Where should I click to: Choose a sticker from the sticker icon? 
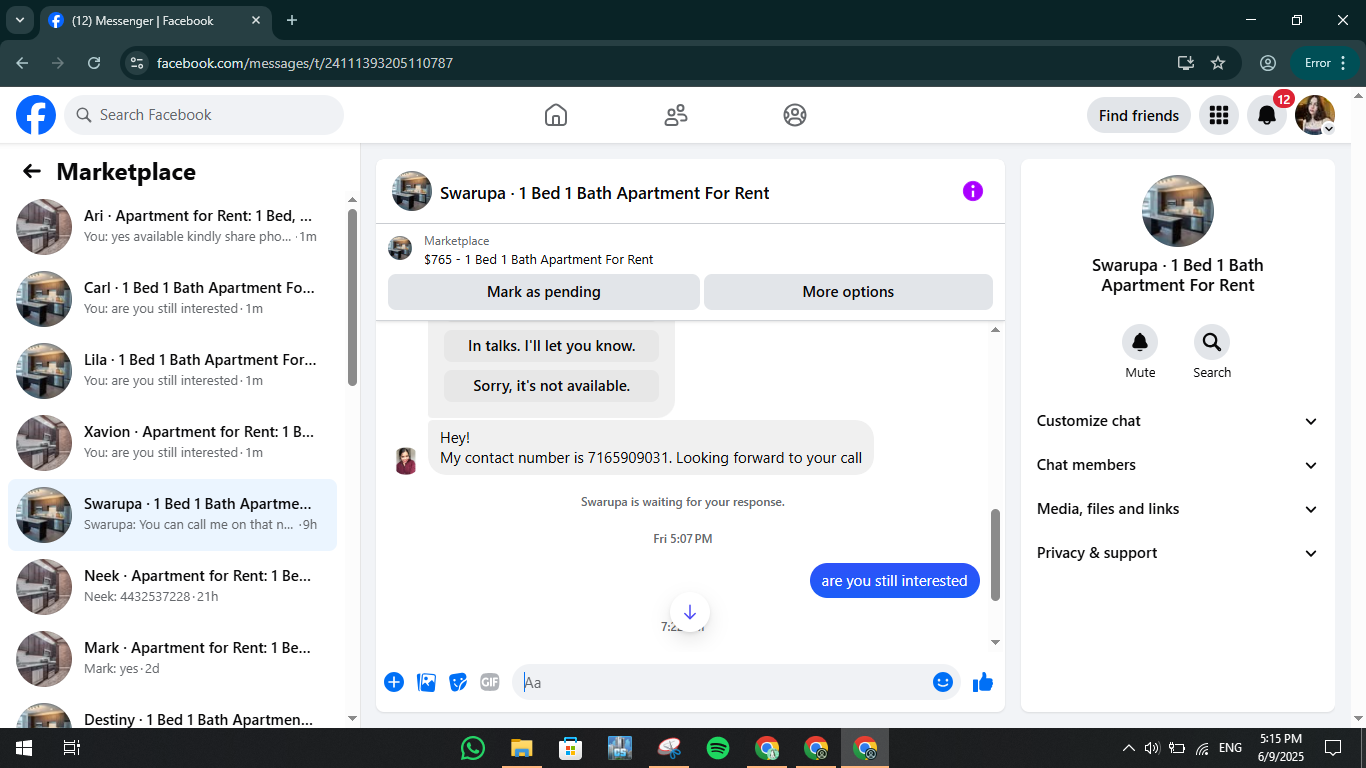[458, 682]
